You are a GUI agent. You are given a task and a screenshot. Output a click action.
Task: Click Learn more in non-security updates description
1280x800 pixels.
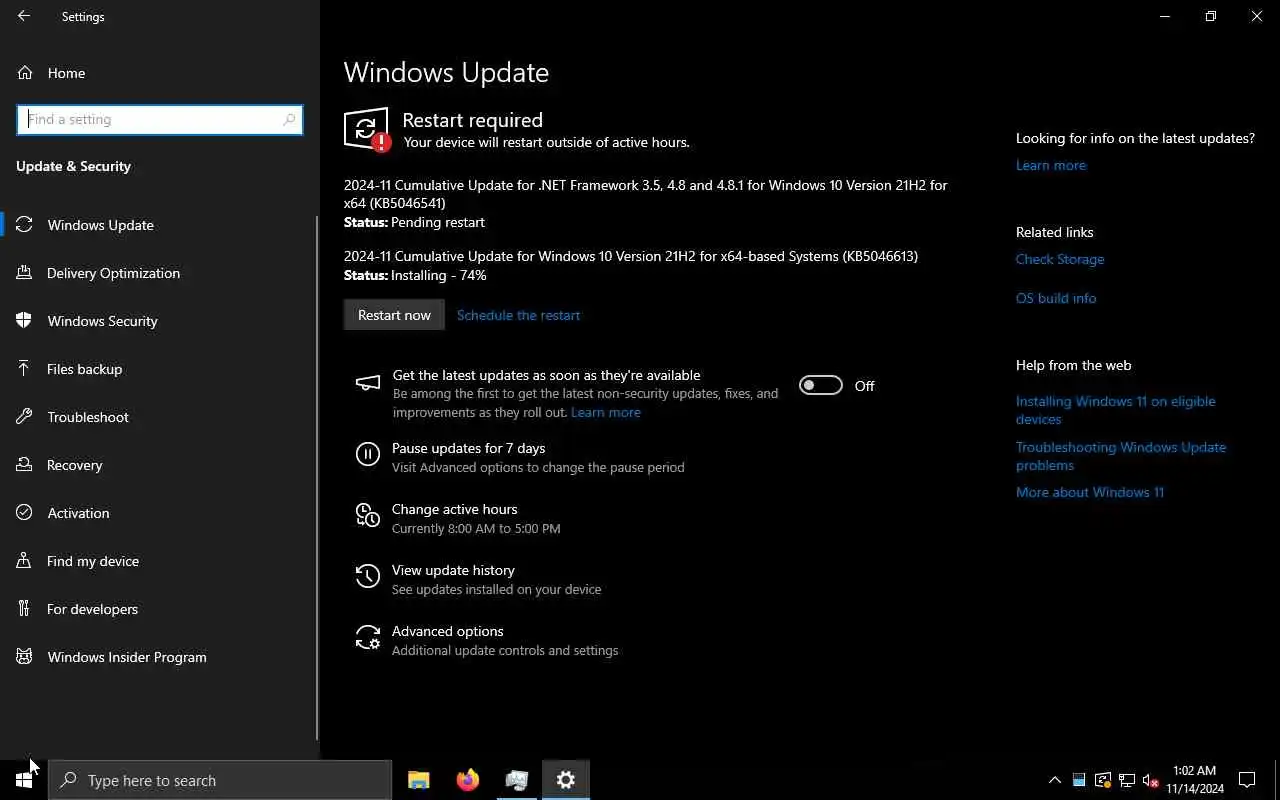click(x=606, y=412)
